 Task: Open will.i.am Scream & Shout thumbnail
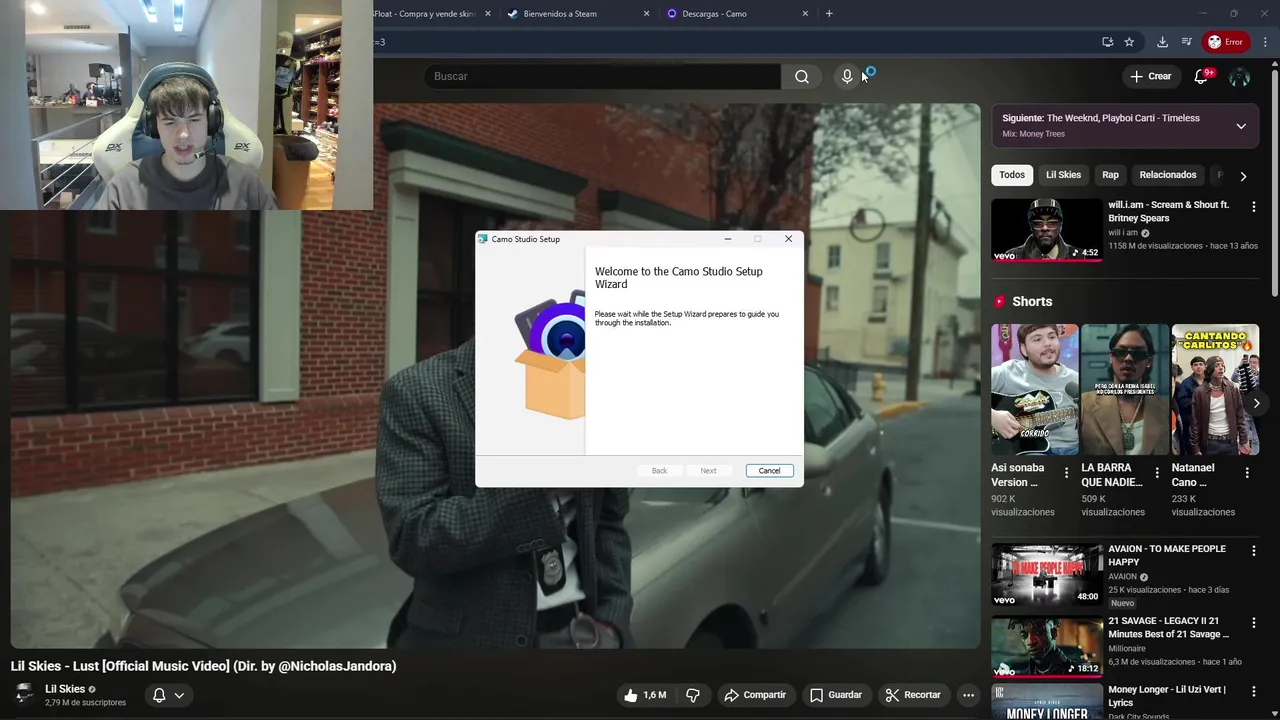tap(1047, 230)
